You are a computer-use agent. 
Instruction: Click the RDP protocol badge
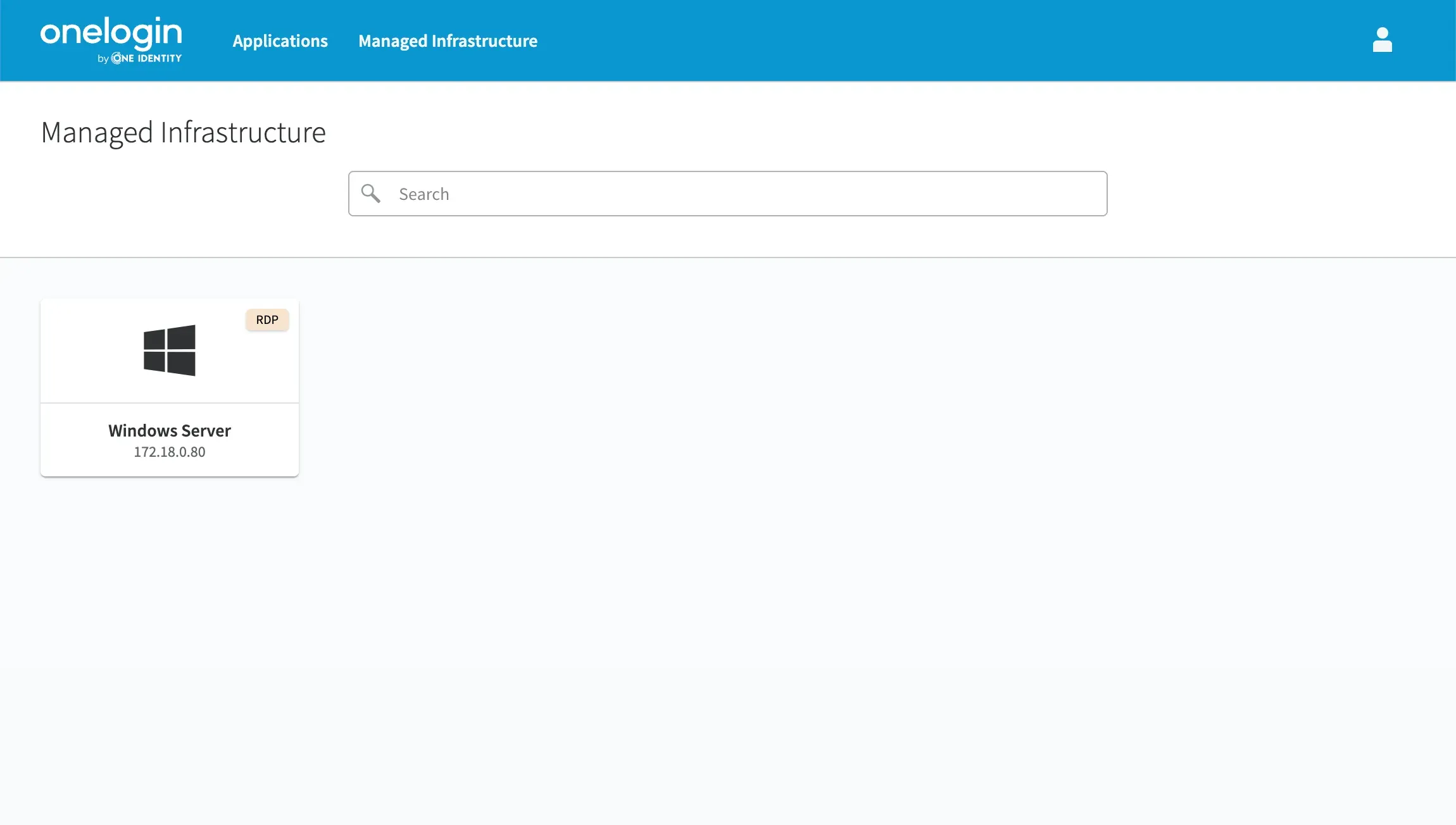[x=267, y=320]
